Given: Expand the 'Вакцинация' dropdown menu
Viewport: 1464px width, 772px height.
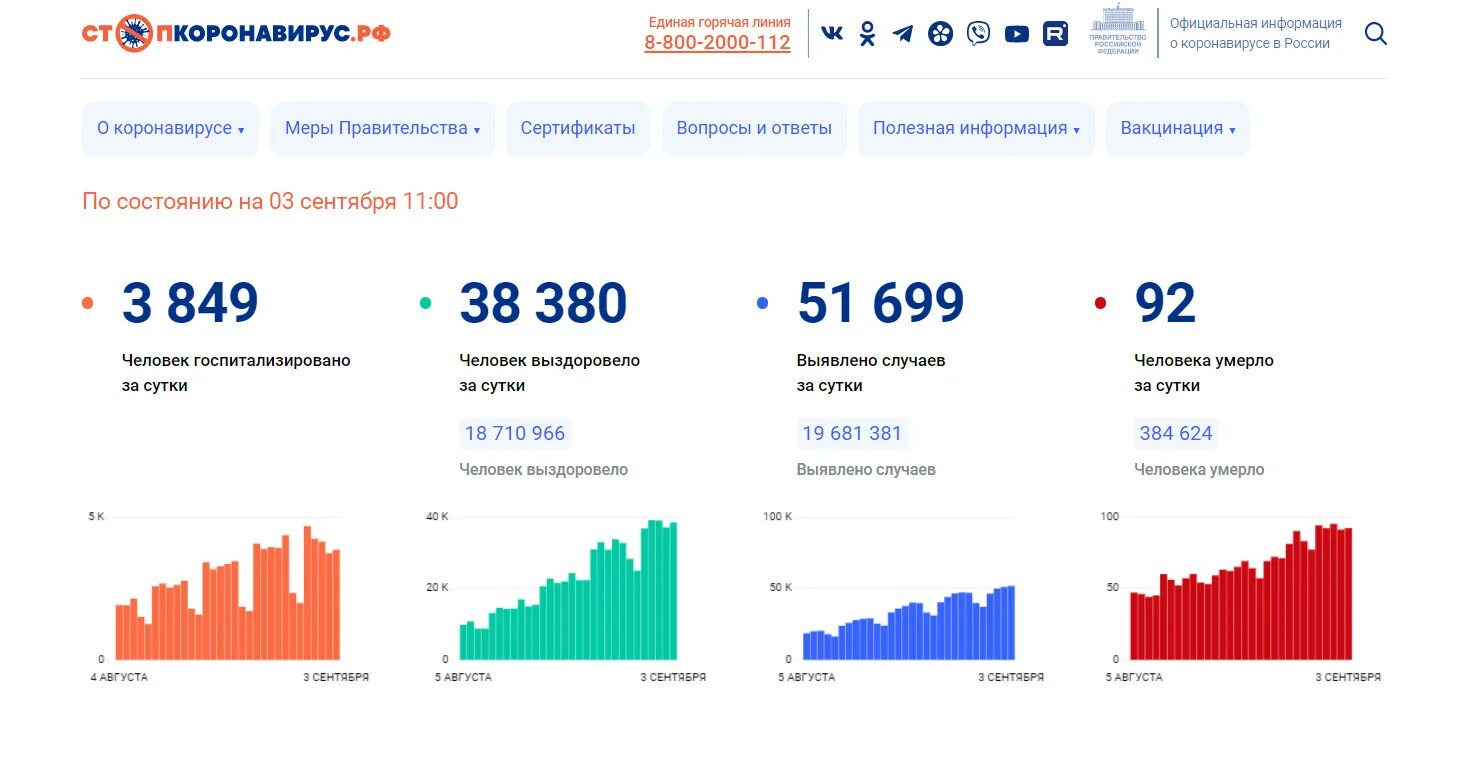Looking at the screenshot, I should (1178, 129).
